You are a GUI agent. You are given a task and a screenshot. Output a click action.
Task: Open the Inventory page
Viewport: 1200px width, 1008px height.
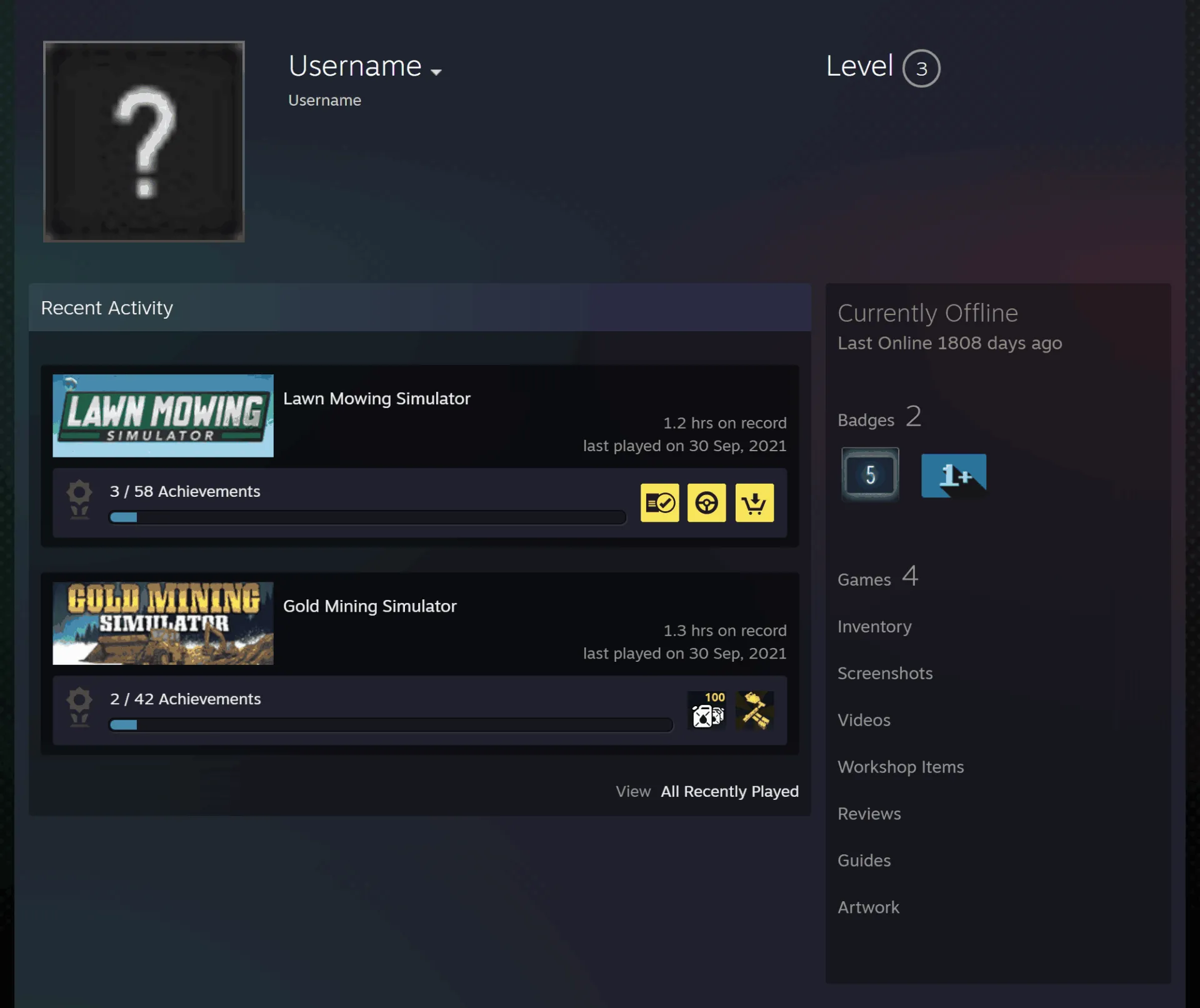point(874,626)
